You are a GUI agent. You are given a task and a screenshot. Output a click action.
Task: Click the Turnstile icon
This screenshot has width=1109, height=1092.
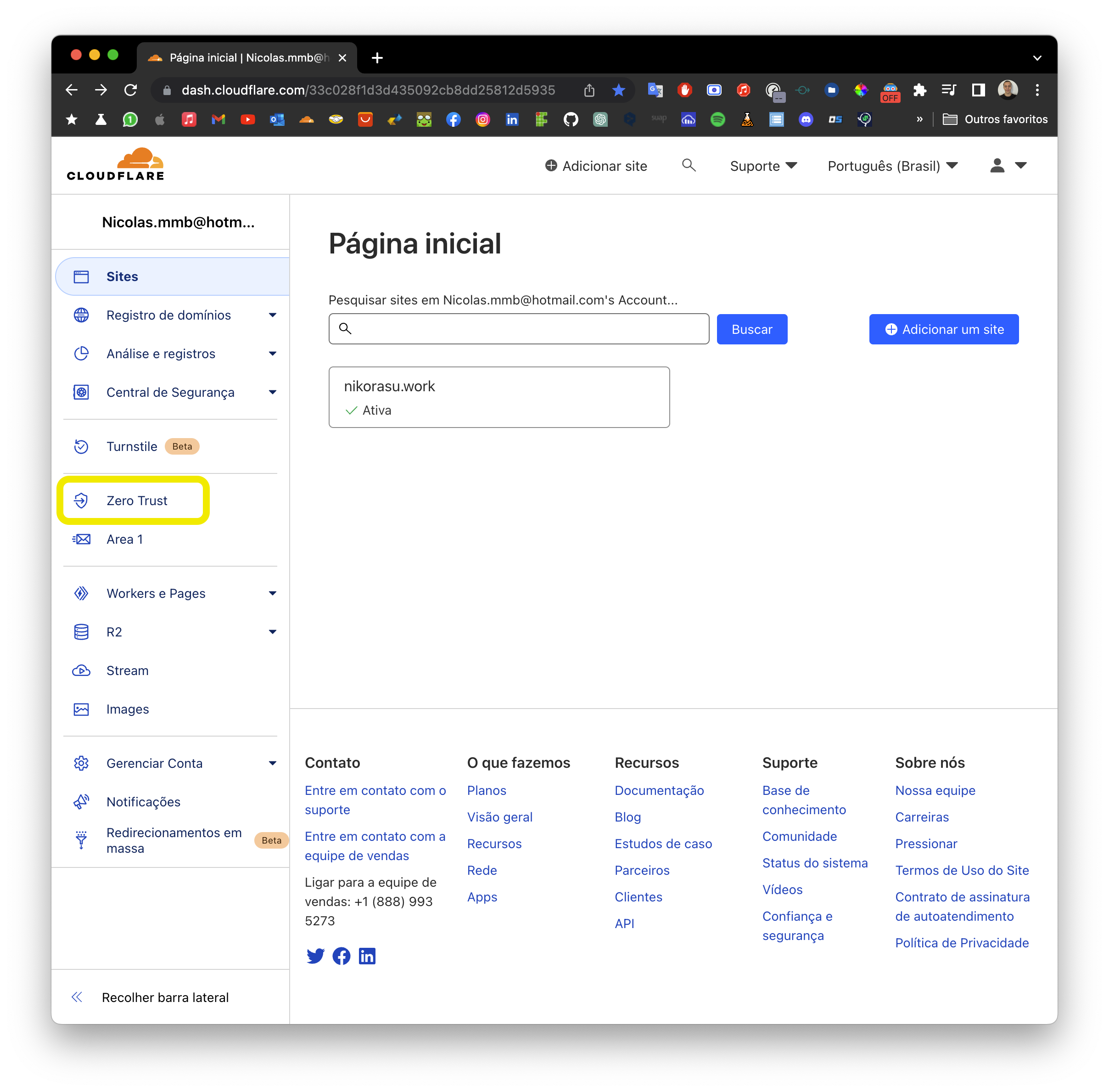81,446
